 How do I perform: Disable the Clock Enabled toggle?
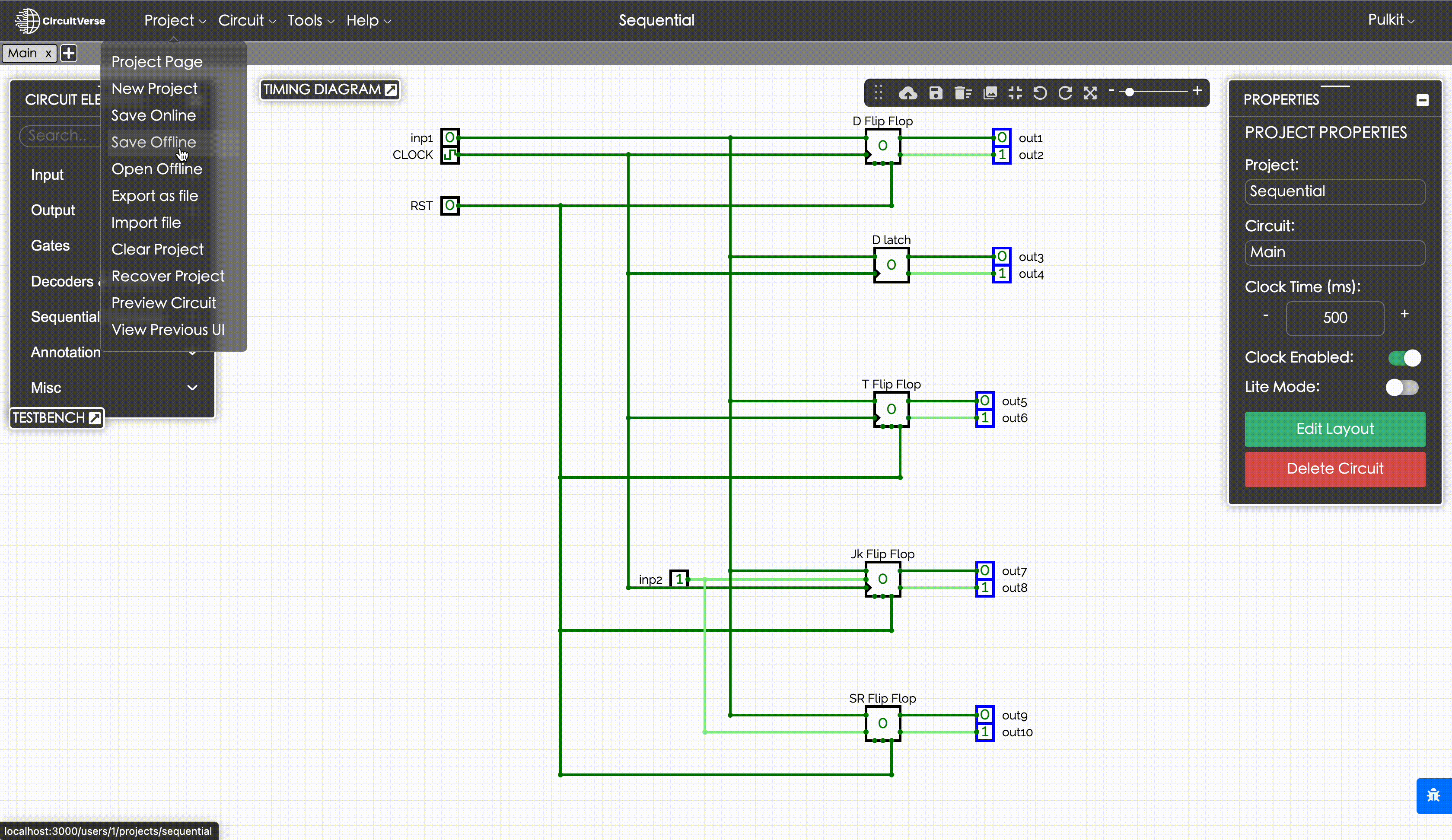click(1404, 358)
